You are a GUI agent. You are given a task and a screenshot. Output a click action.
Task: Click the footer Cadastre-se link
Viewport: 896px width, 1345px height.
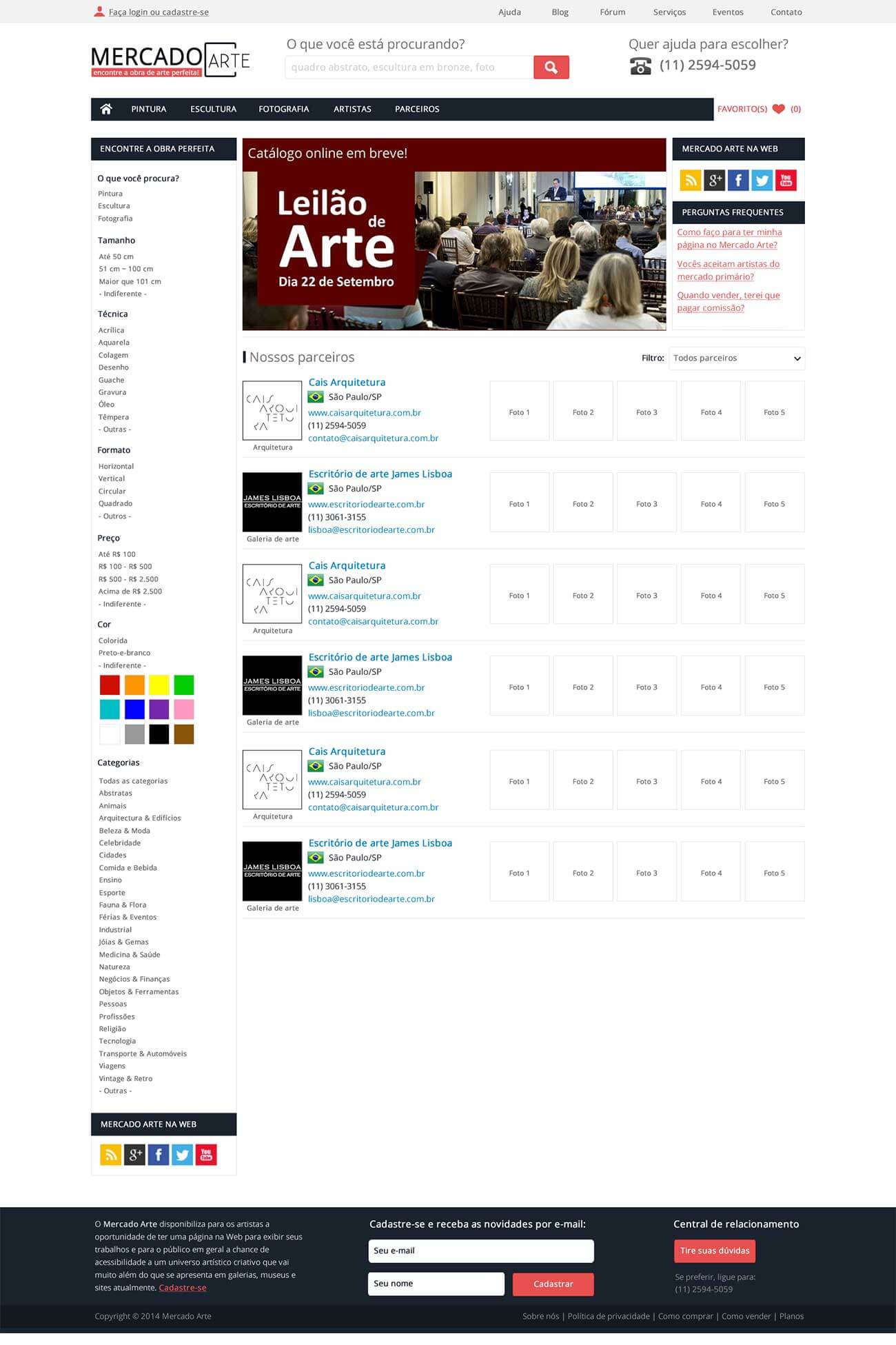pos(183,1287)
